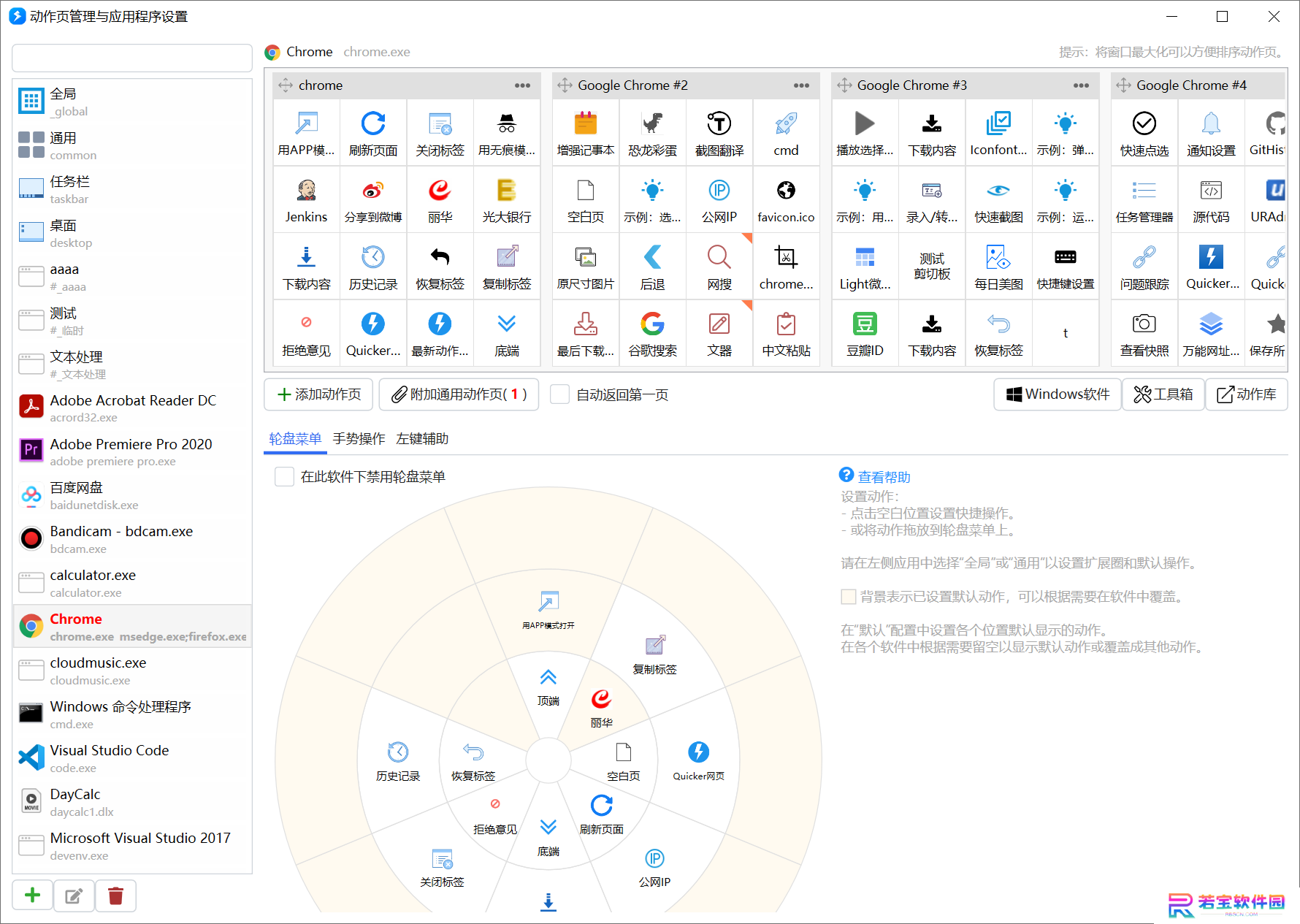Image resolution: width=1300 pixels, height=924 pixels.
Task: Click the 查看帮助 help link
Action: tap(884, 477)
